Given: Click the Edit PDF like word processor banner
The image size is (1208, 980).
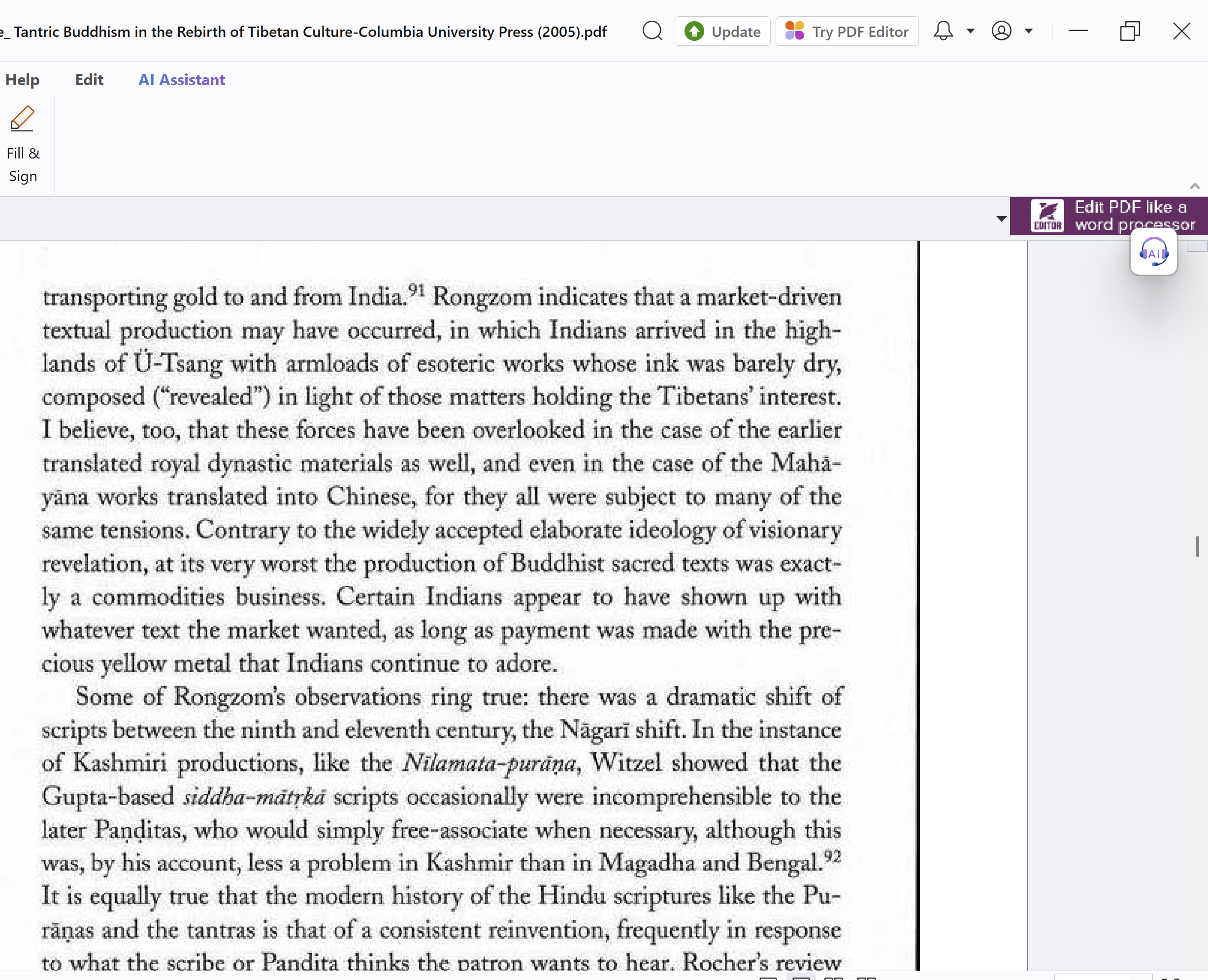Looking at the screenshot, I should point(1134,216).
